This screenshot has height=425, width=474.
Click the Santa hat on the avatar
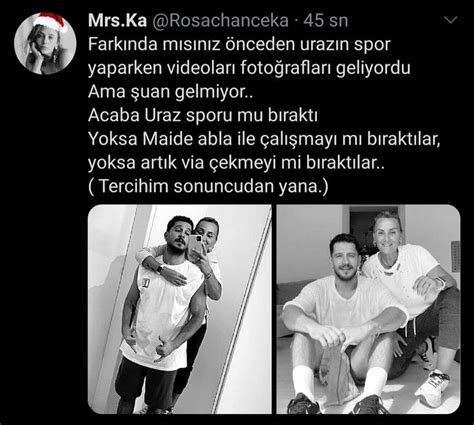click(x=51, y=22)
